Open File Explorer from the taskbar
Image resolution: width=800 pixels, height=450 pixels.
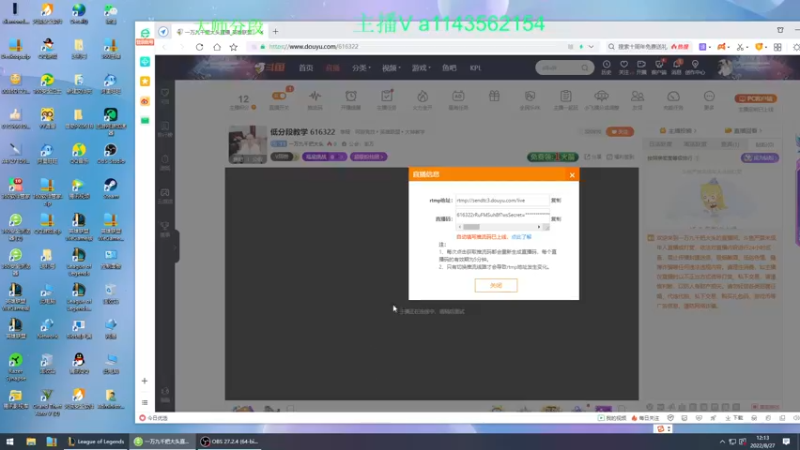(x=31, y=441)
